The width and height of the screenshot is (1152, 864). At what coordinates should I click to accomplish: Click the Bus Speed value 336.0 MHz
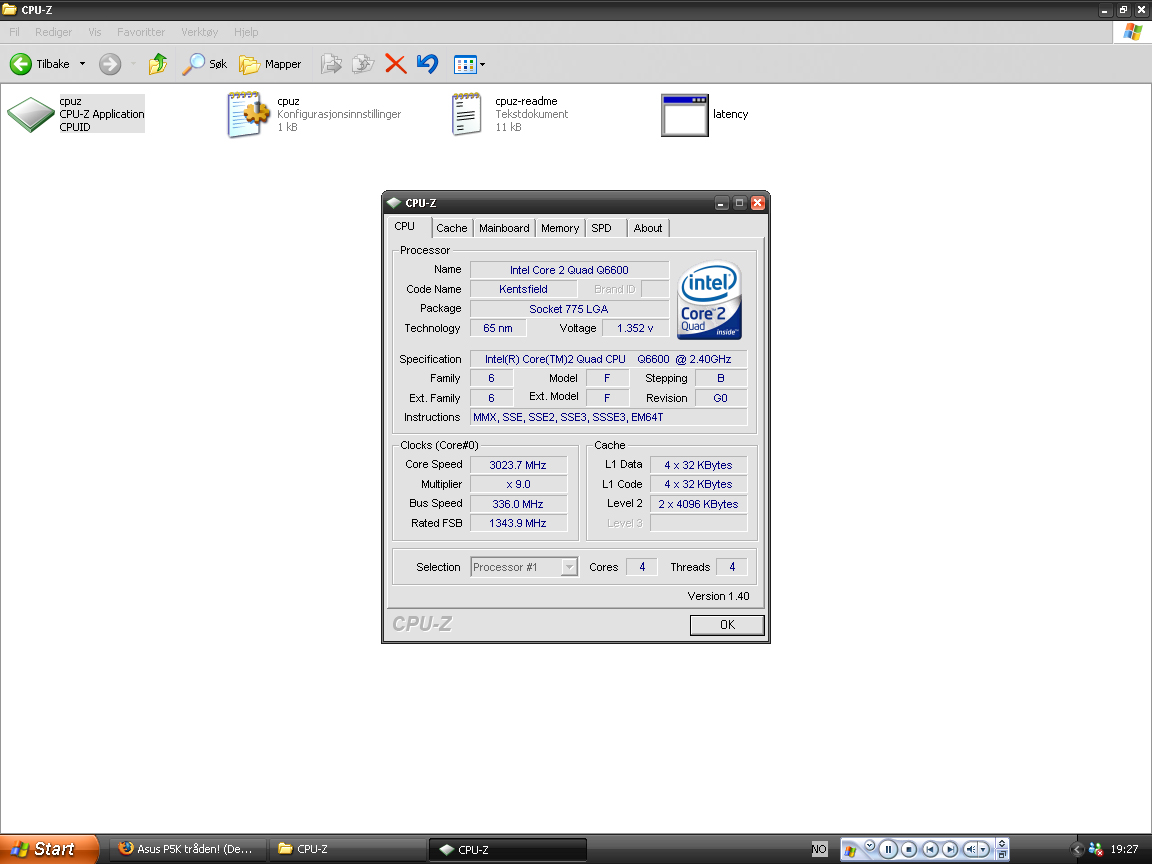click(518, 504)
